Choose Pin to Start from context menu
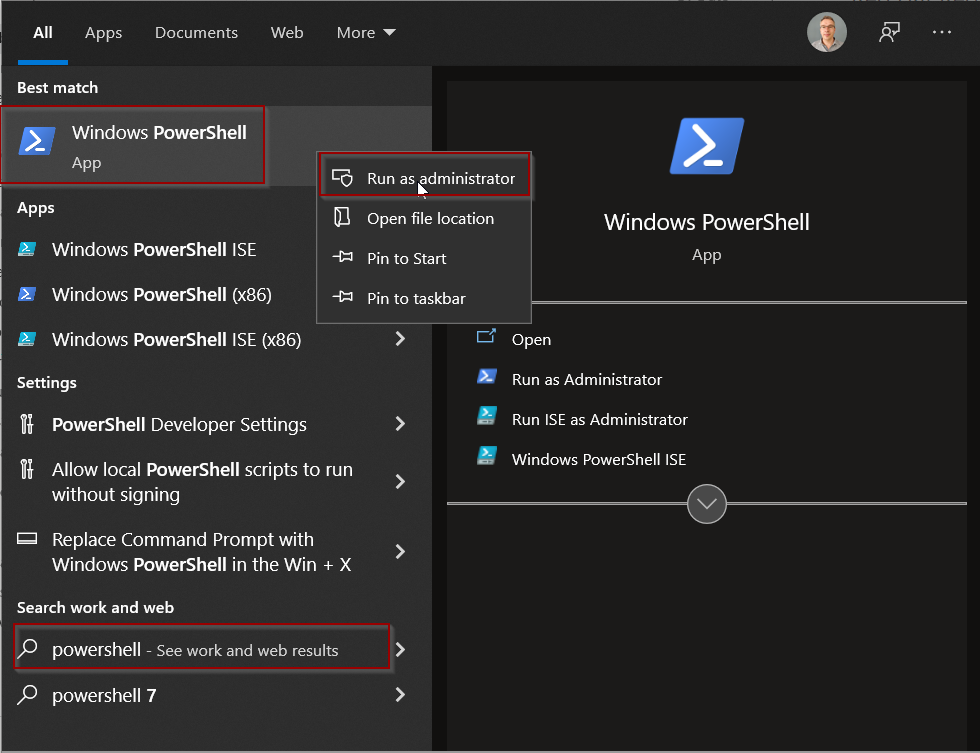 pos(424,258)
